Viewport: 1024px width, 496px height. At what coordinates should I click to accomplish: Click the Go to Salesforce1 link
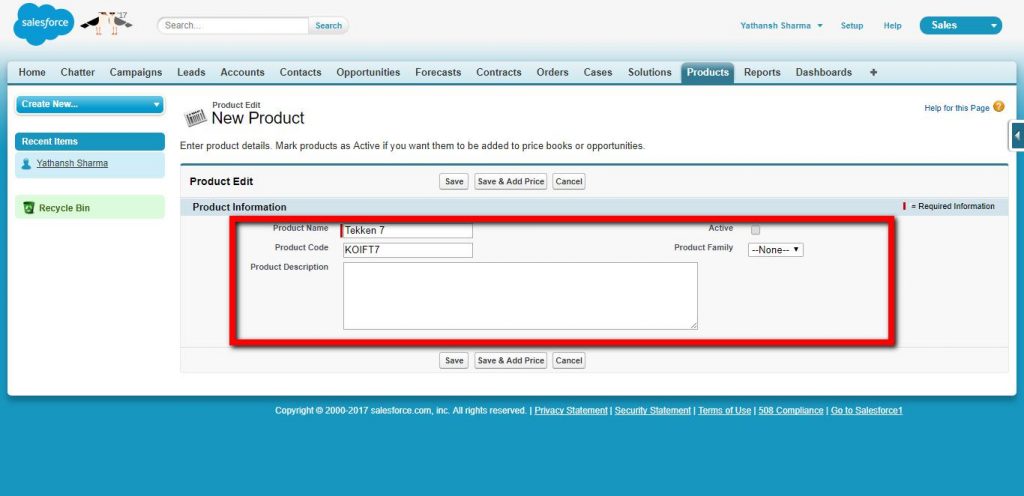(867, 411)
